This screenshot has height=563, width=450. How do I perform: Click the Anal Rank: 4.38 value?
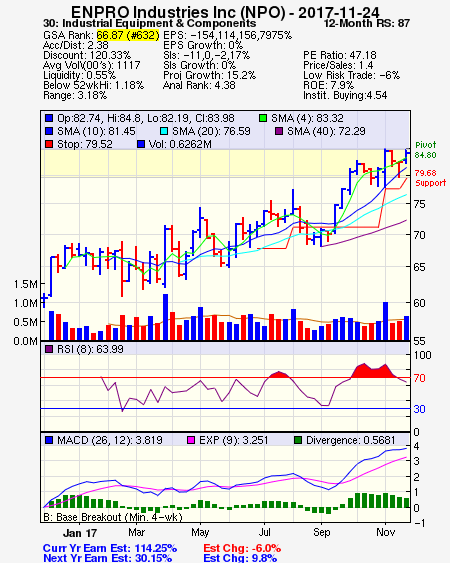tap(199, 85)
